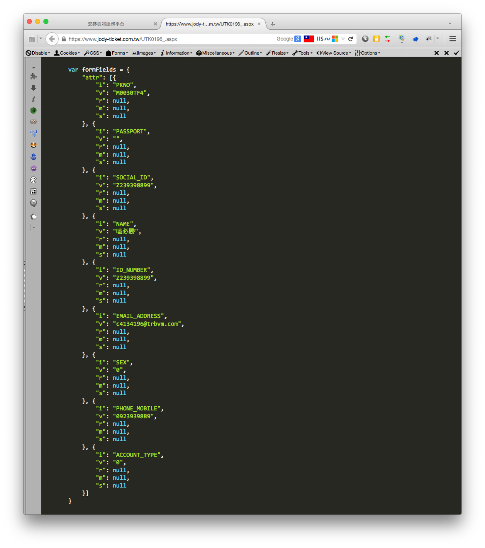Open the address bar history dropdown

[x=343, y=39]
